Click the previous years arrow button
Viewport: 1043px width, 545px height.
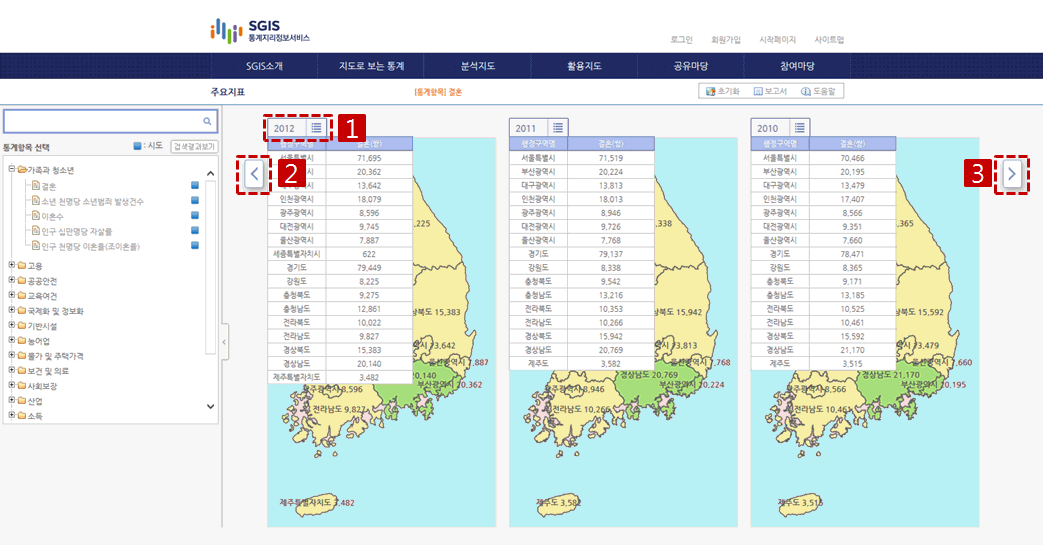(254, 174)
